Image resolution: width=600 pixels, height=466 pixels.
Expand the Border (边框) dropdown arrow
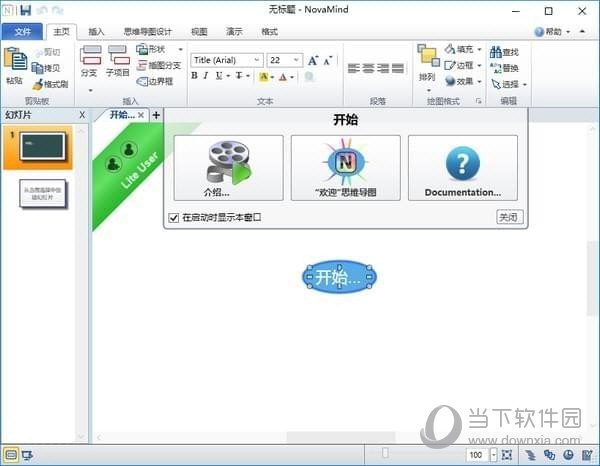click(x=479, y=65)
